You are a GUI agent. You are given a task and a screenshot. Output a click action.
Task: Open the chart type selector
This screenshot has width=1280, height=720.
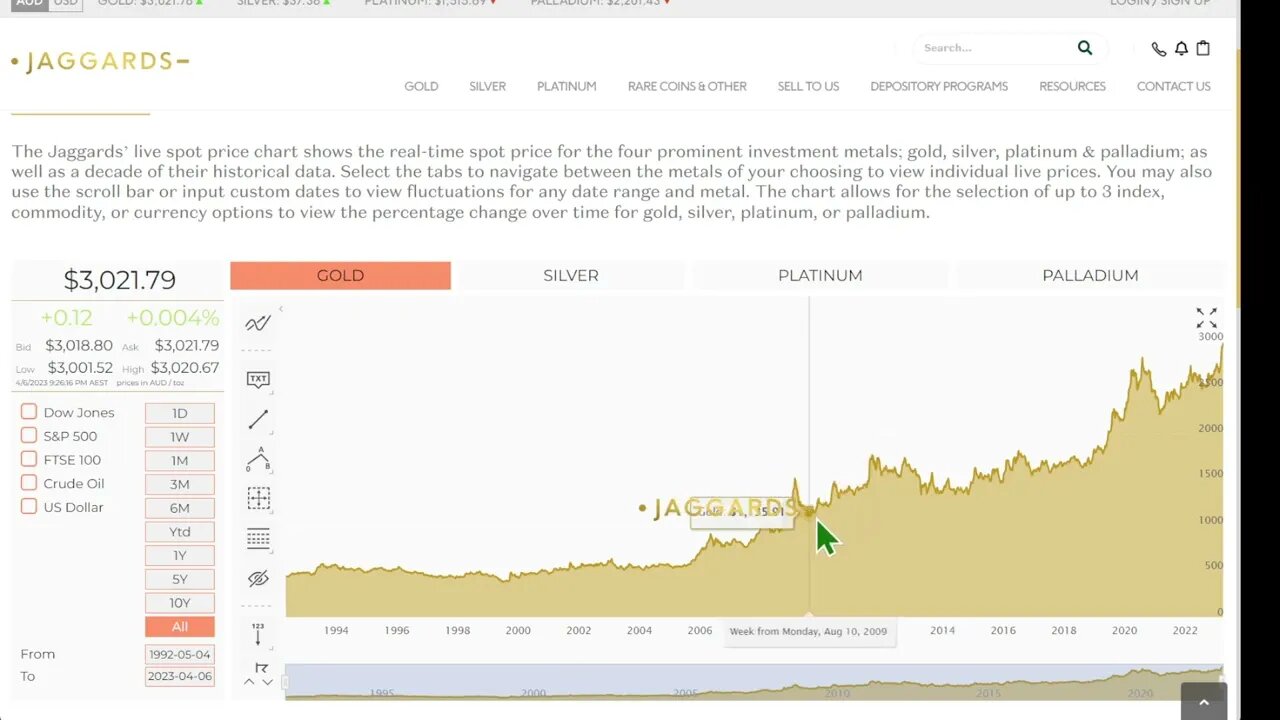tap(258, 323)
